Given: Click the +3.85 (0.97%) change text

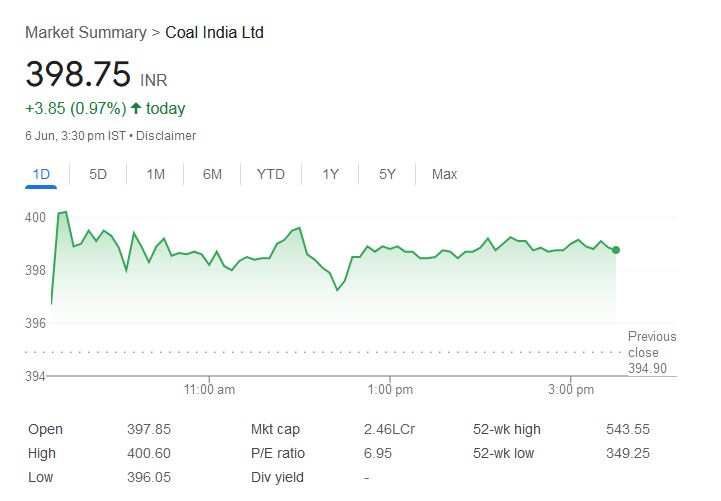Looking at the screenshot, I should click(75, 108).
